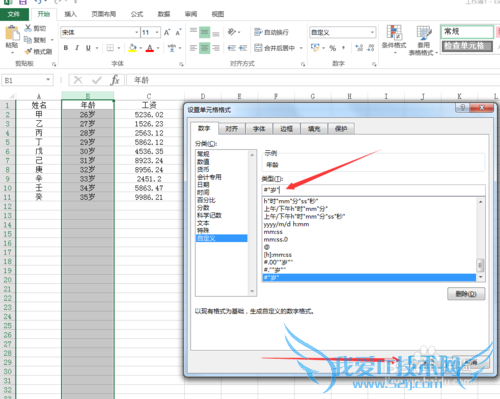500x399 pixels.
Task: Toggle Wrap Text (自动换行)
Action: coord(271,32)
